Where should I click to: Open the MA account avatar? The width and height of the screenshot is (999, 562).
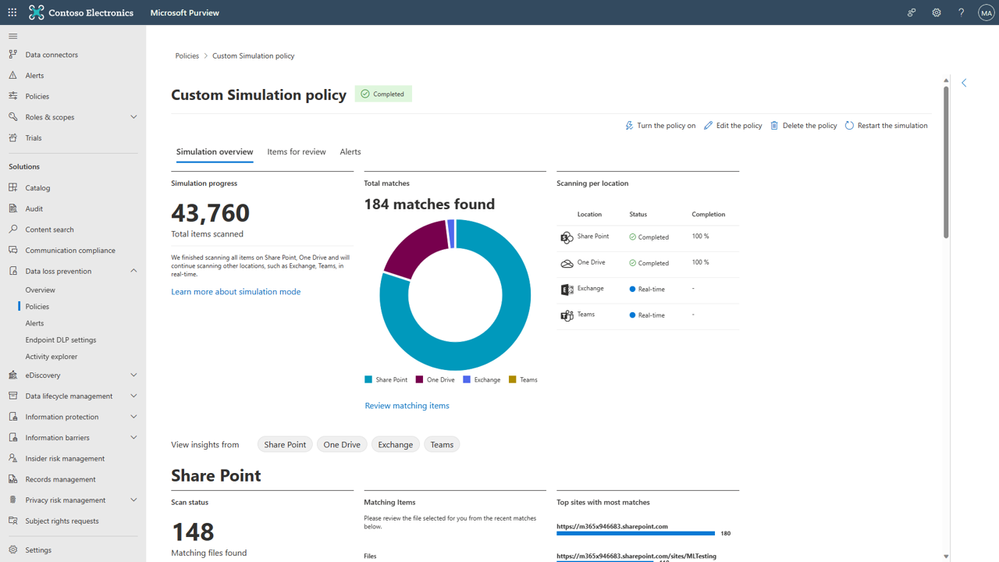pyautogui.click(x=986, y=12)
